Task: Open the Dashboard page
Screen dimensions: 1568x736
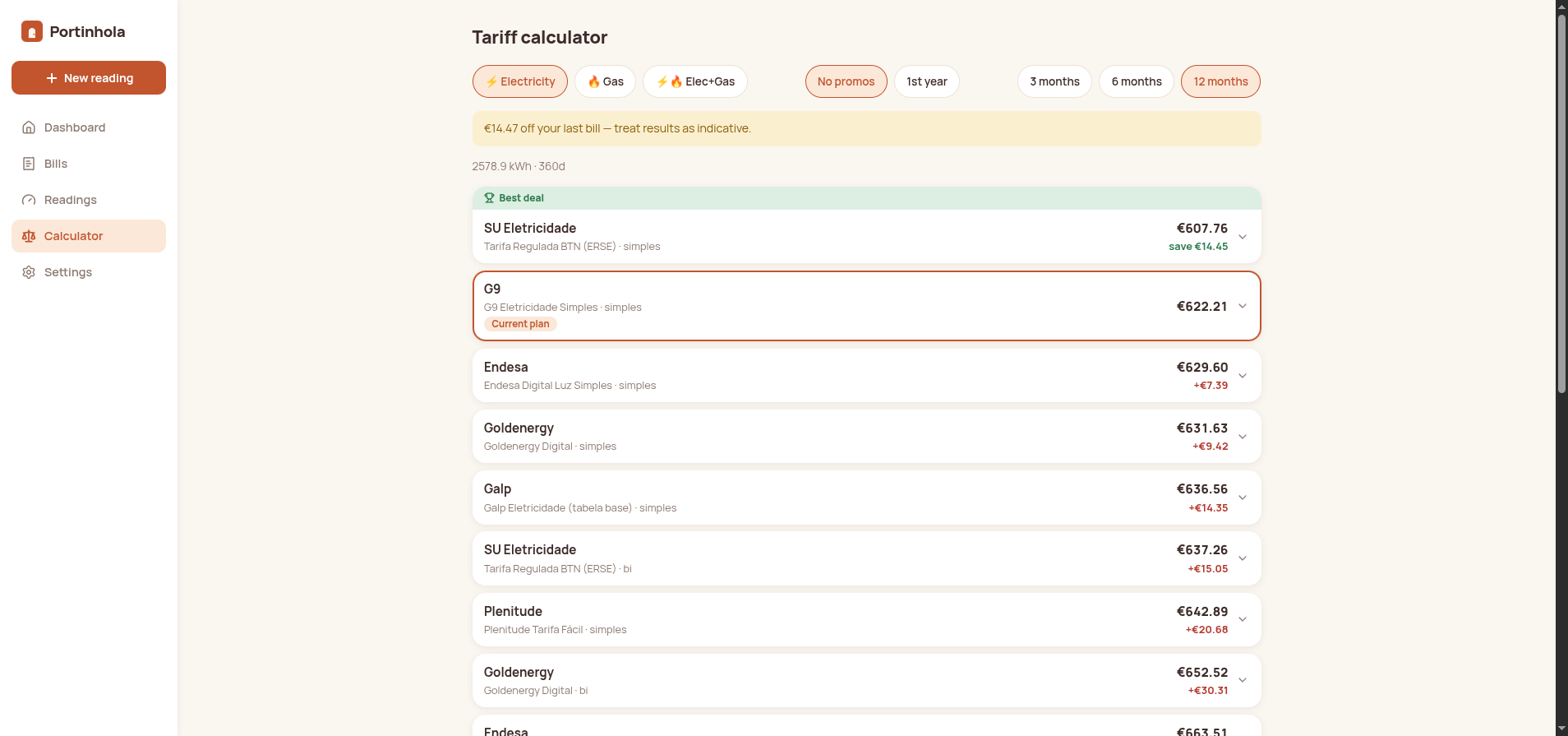Action: coord(89,127)
